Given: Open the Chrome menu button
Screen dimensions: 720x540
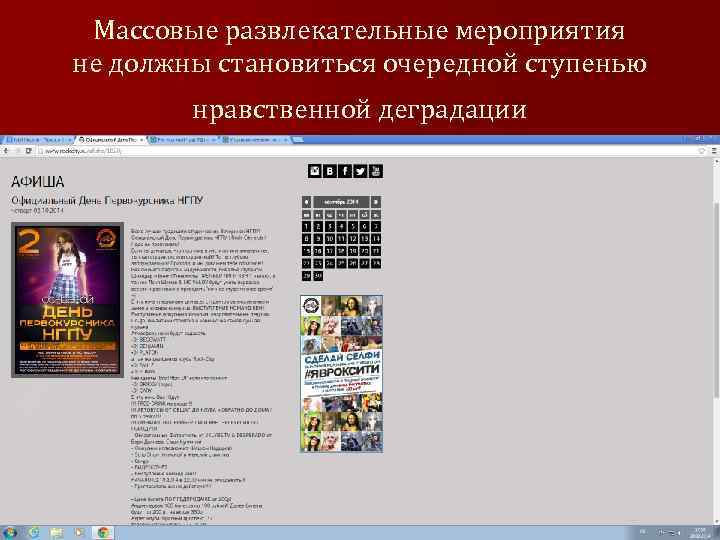Looking at the screenshot, I should coord(714,151).
